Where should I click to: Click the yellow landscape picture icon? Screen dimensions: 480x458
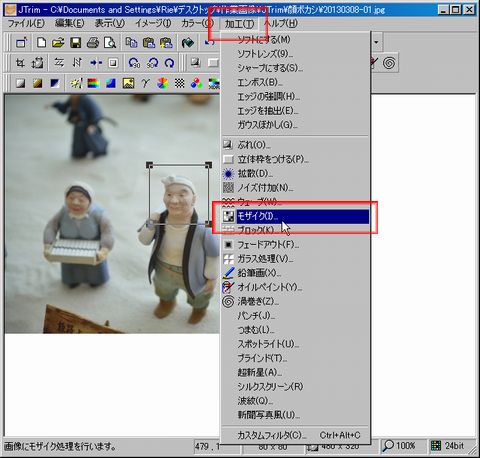pos(128,83)
